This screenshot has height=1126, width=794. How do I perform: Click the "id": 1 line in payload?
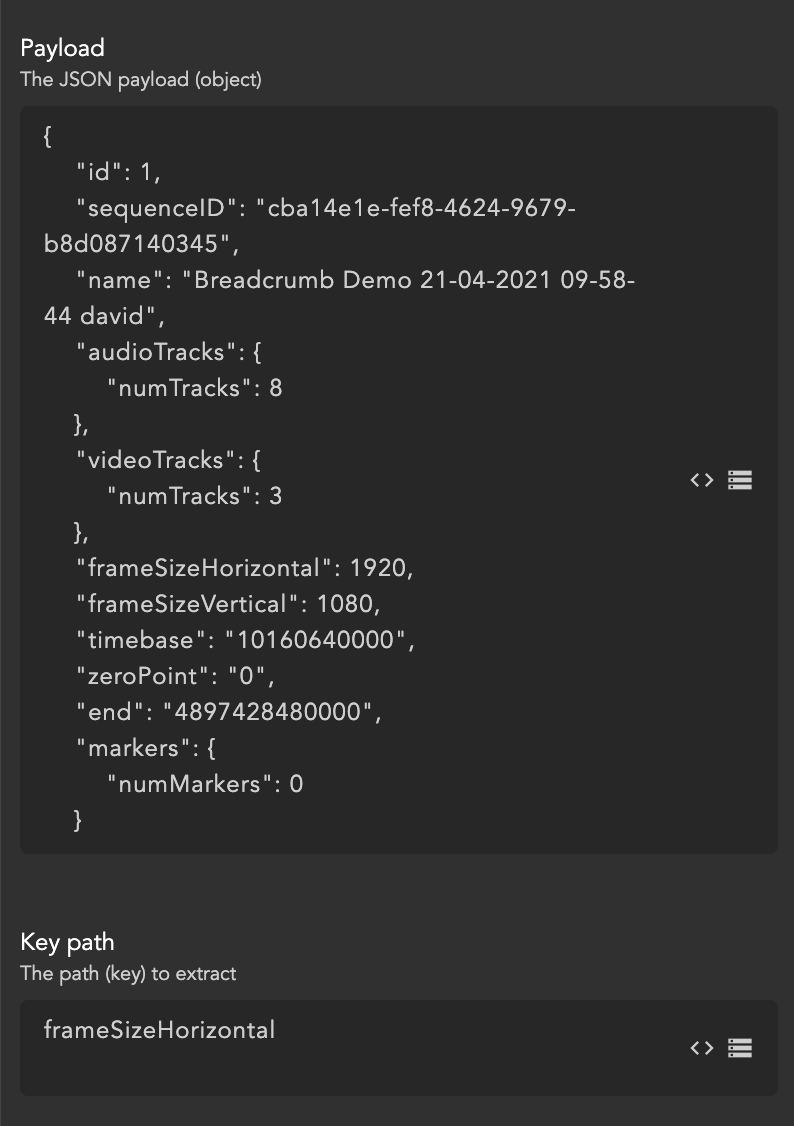118,172
